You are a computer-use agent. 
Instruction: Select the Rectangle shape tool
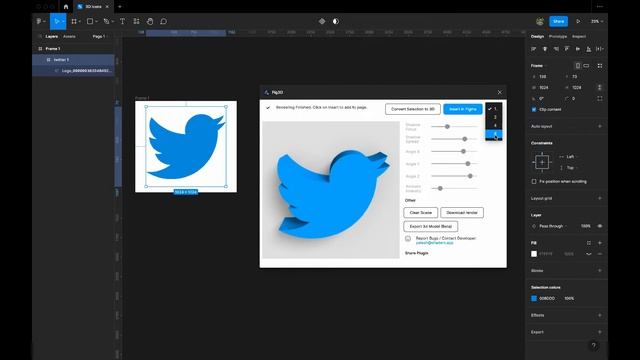coord(90,21)
